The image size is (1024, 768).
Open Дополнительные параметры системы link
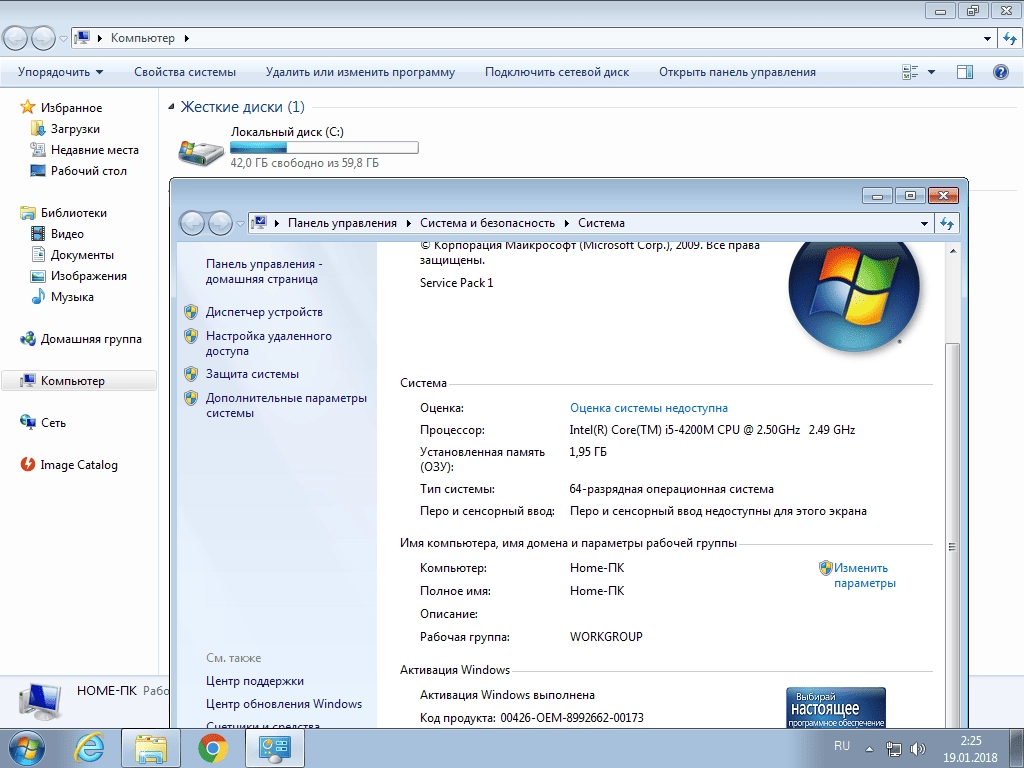click(x=286, y=405)
